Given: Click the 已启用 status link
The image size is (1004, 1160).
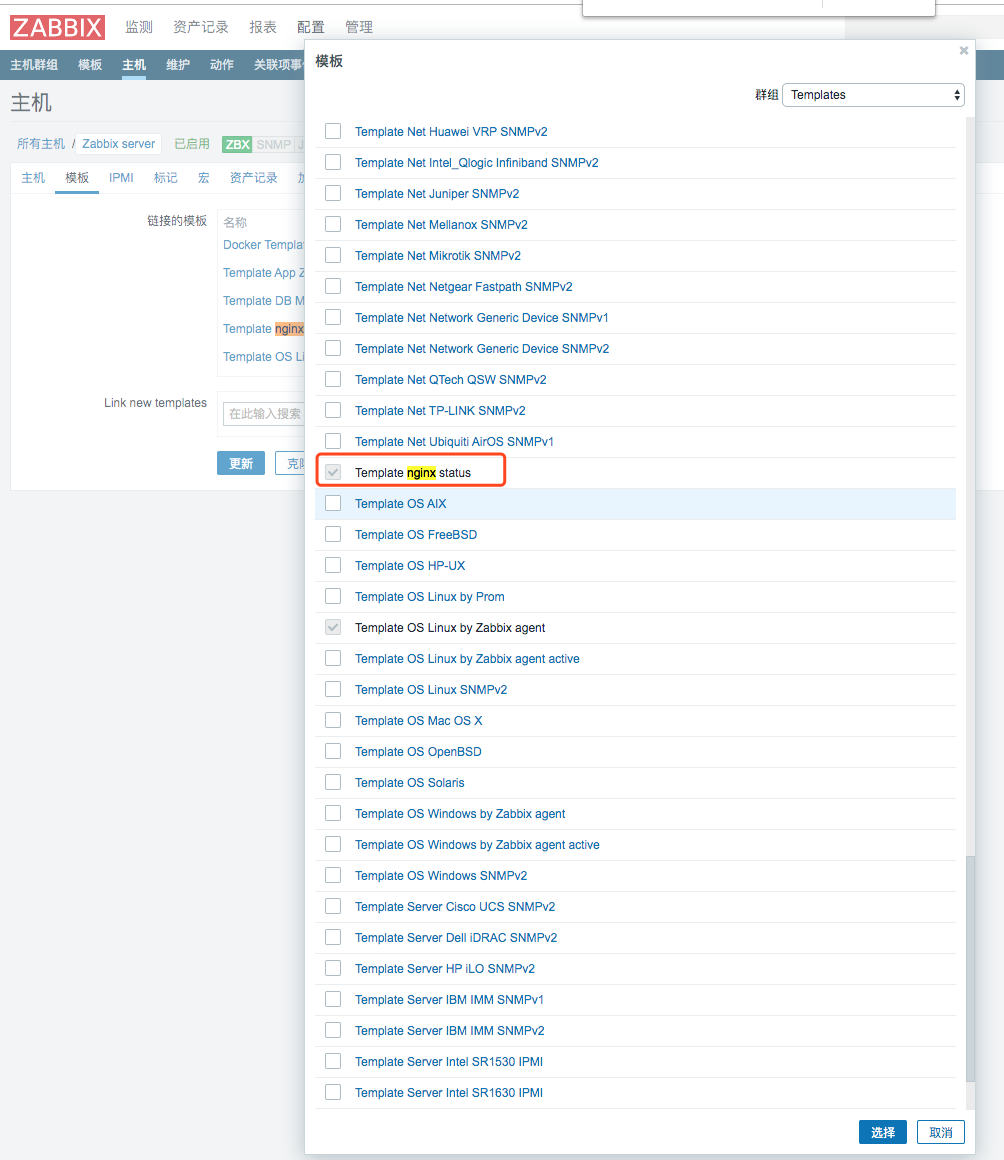Looking at the screenshot, I should click(192, 144).
